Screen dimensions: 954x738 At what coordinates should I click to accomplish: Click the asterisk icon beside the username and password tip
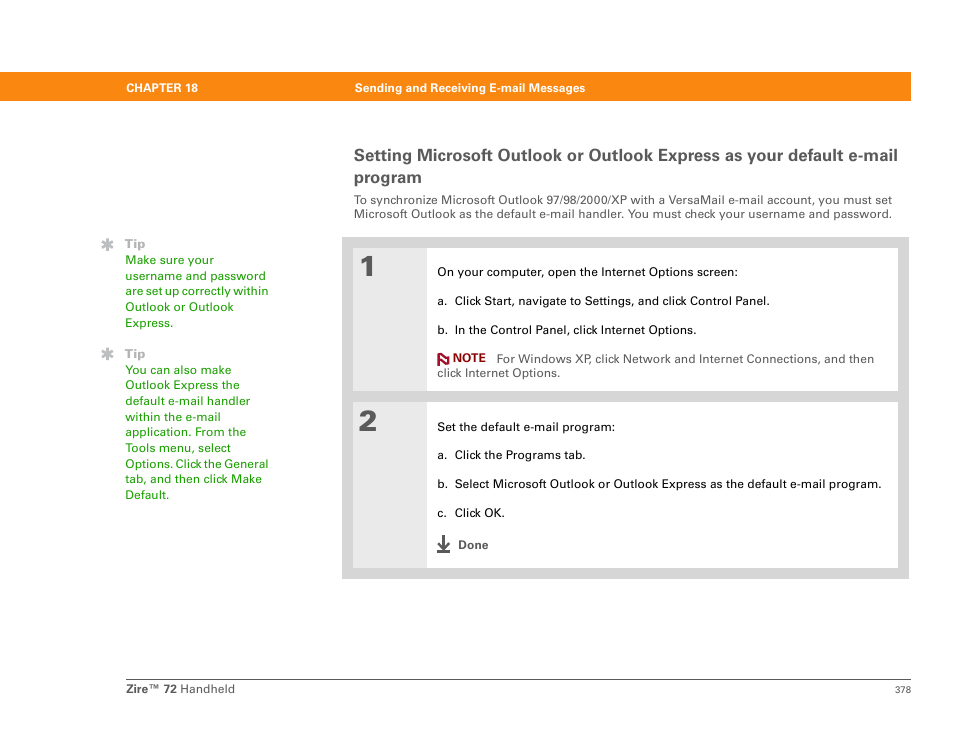[108, 245]
